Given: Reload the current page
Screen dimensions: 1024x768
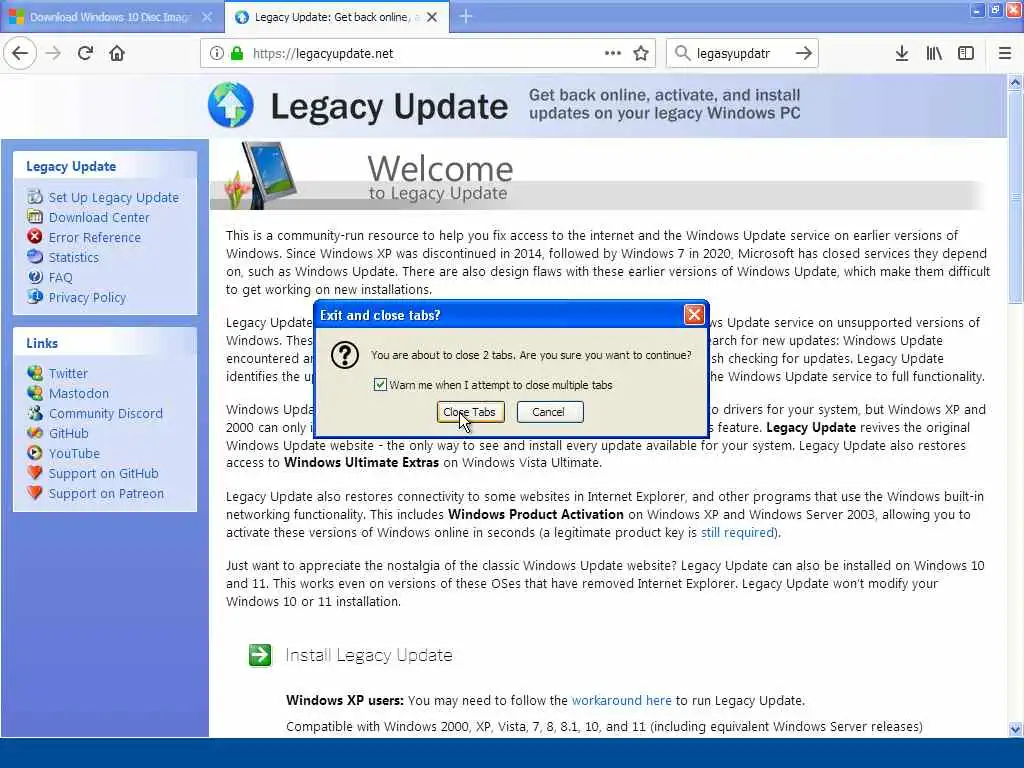Looking at the screenshot, I should 86,54.
